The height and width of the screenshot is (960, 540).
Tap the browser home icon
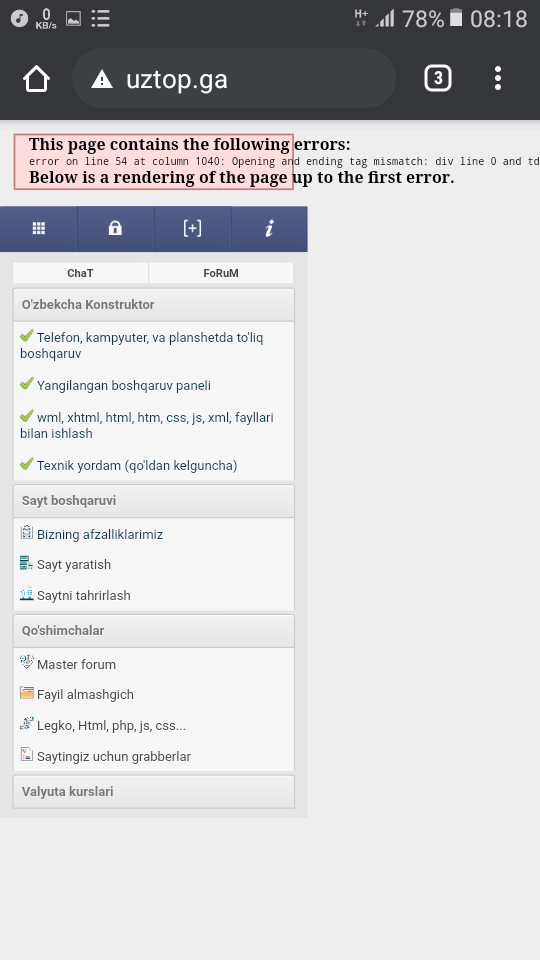pos(36,79)
